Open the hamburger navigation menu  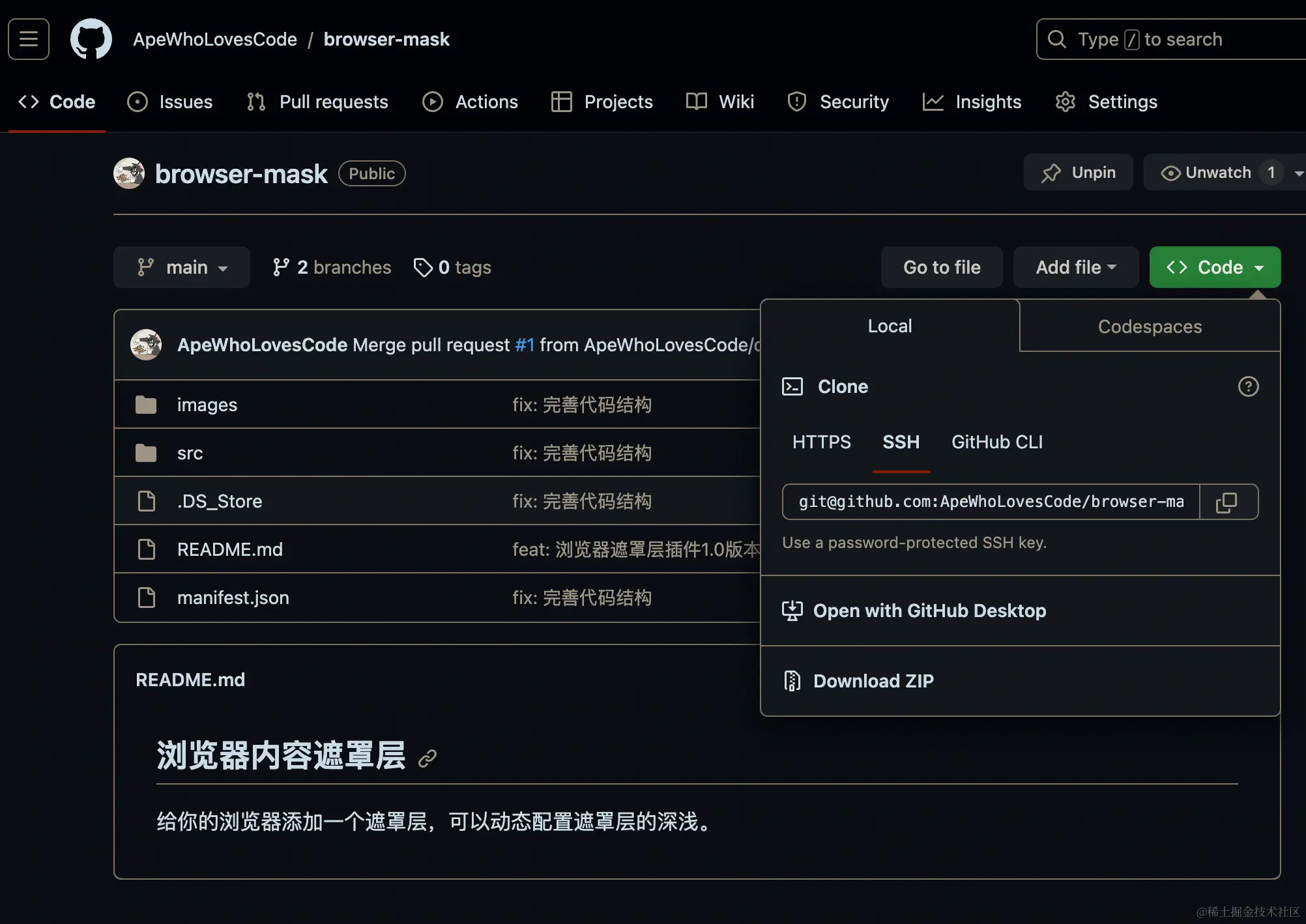pyautogui.click(x=29, y=39)
